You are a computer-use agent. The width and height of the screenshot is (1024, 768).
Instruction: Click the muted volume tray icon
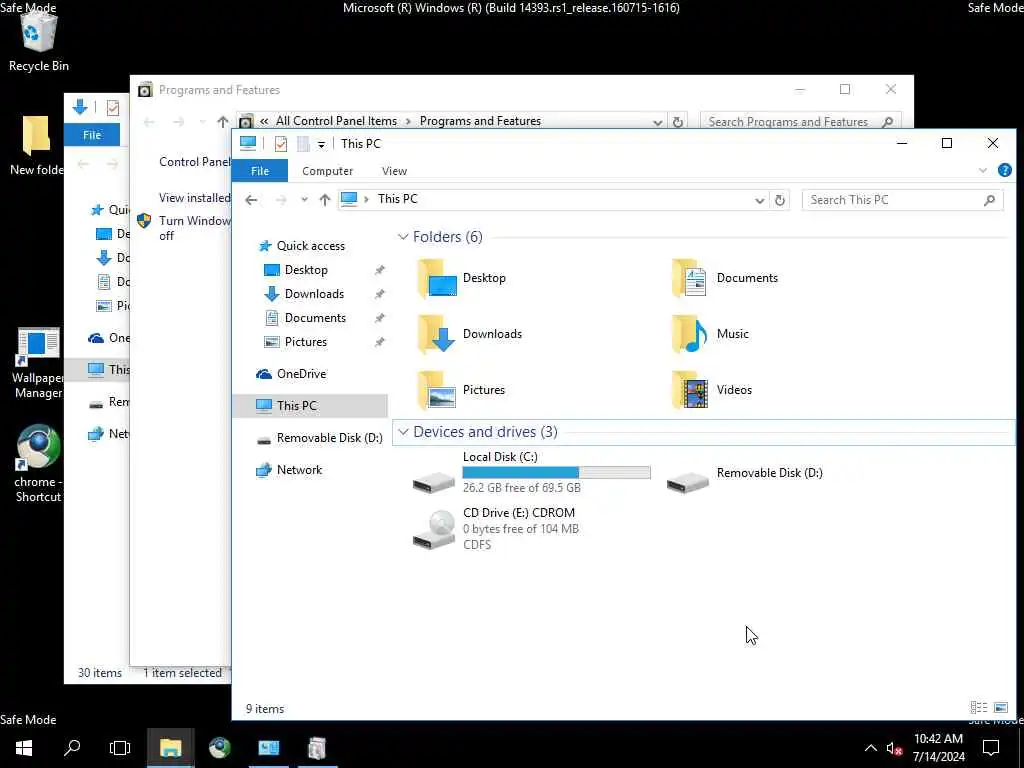pos(894,749)
